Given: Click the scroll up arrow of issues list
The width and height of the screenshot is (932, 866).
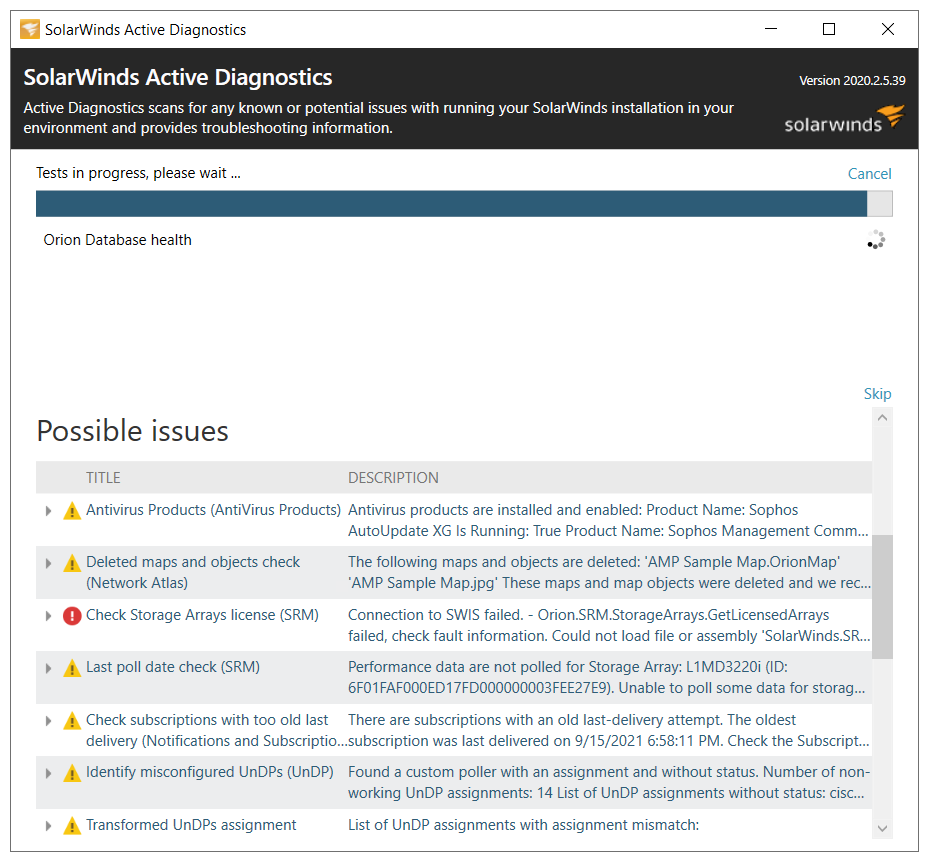Looking at the screenshot, I should pyautogui.click(x=883, y=418).
